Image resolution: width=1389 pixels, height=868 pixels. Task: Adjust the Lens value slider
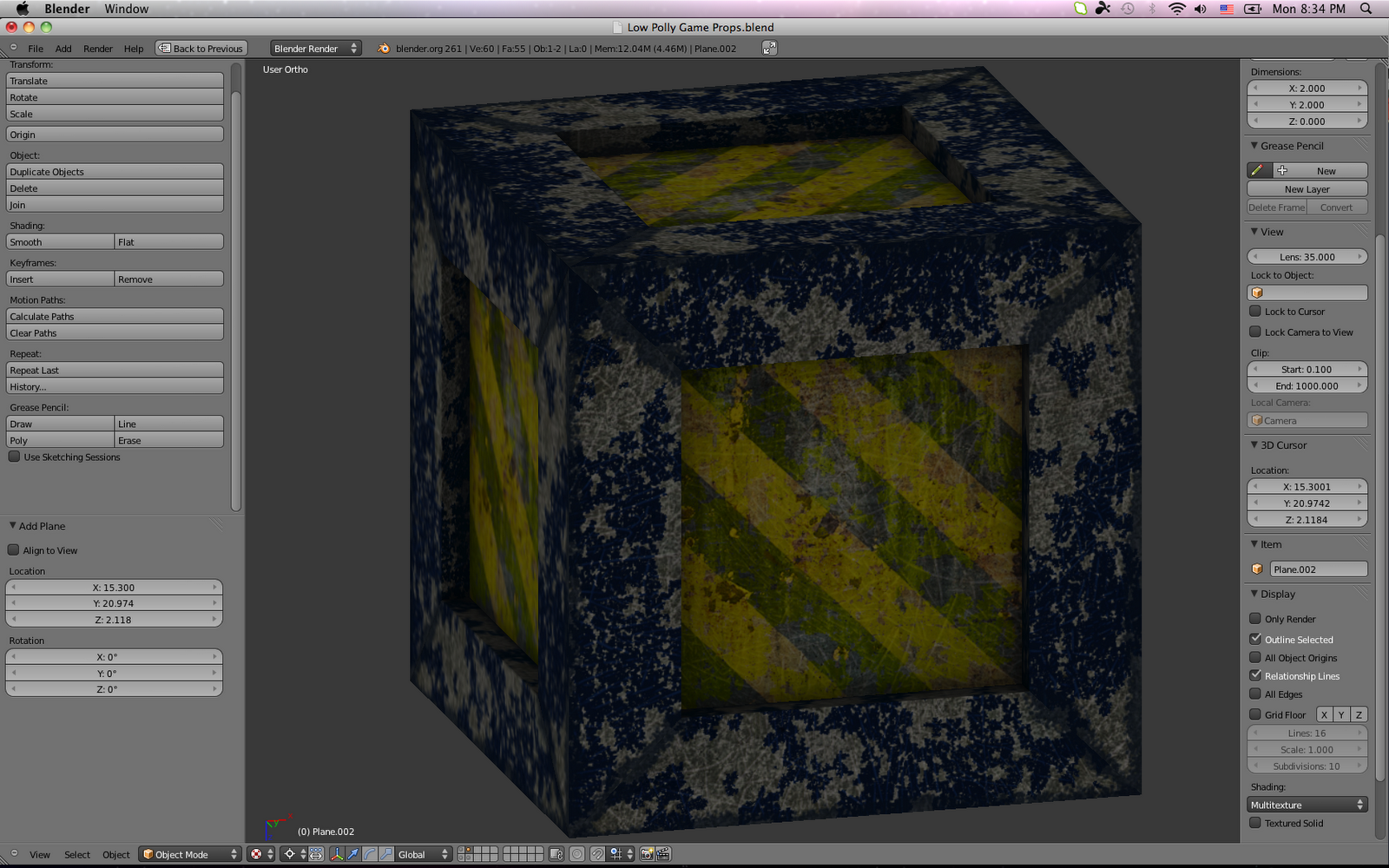click(x=1307, y=256)
